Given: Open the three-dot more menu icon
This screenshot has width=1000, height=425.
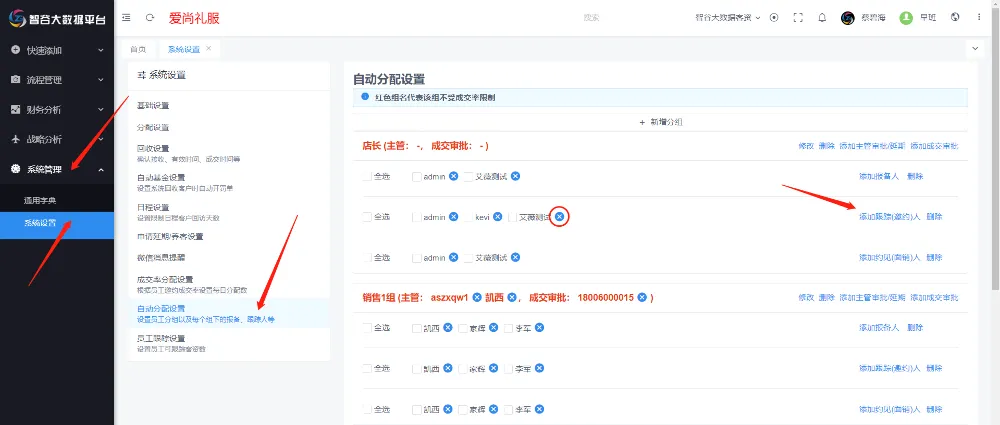Looking at the screenshot, I should [x=980, y=17].
